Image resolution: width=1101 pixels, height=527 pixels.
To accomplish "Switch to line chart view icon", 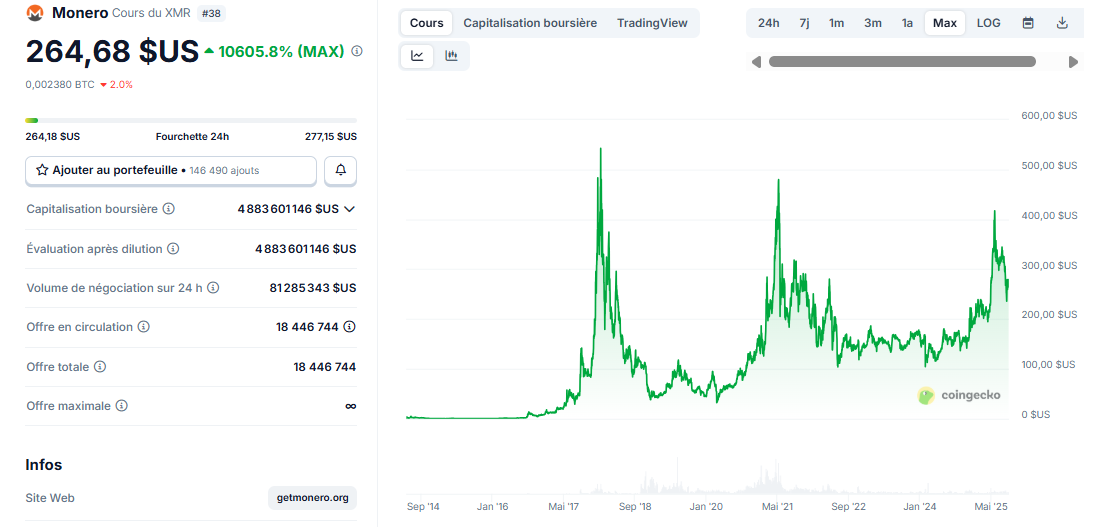I will 417,56.
